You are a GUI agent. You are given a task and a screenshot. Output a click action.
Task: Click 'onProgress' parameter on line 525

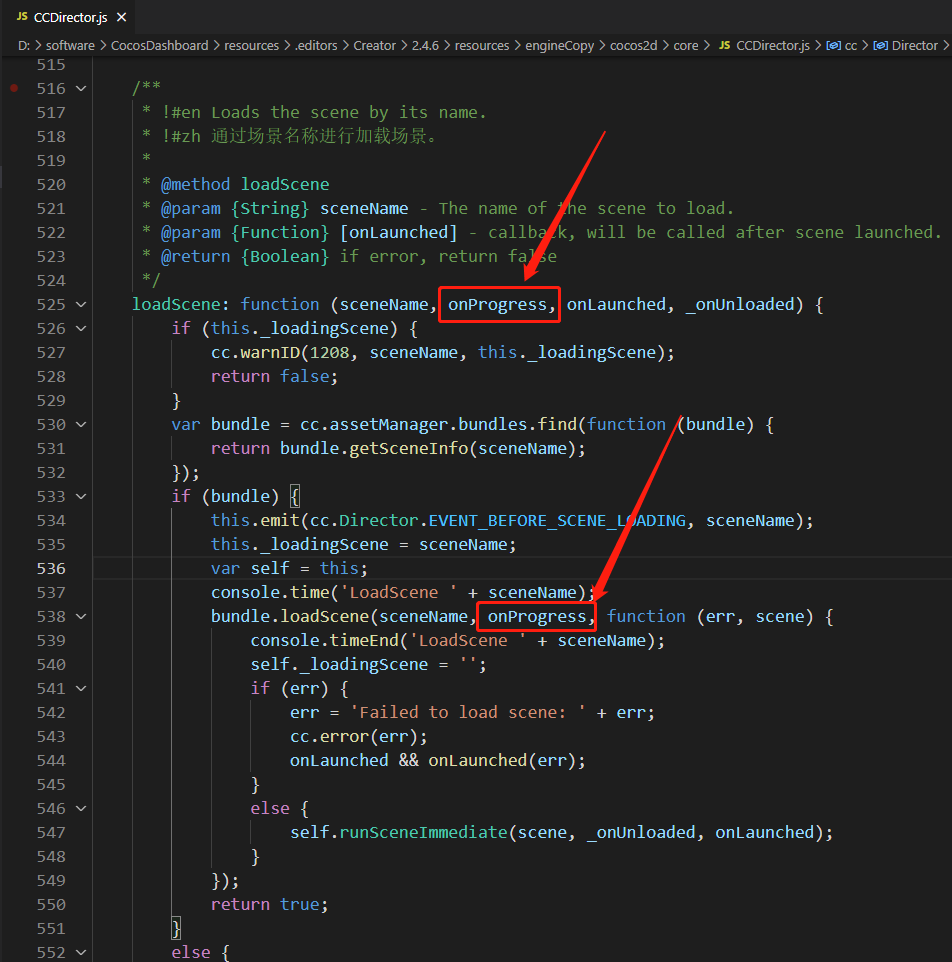[497, 304]
